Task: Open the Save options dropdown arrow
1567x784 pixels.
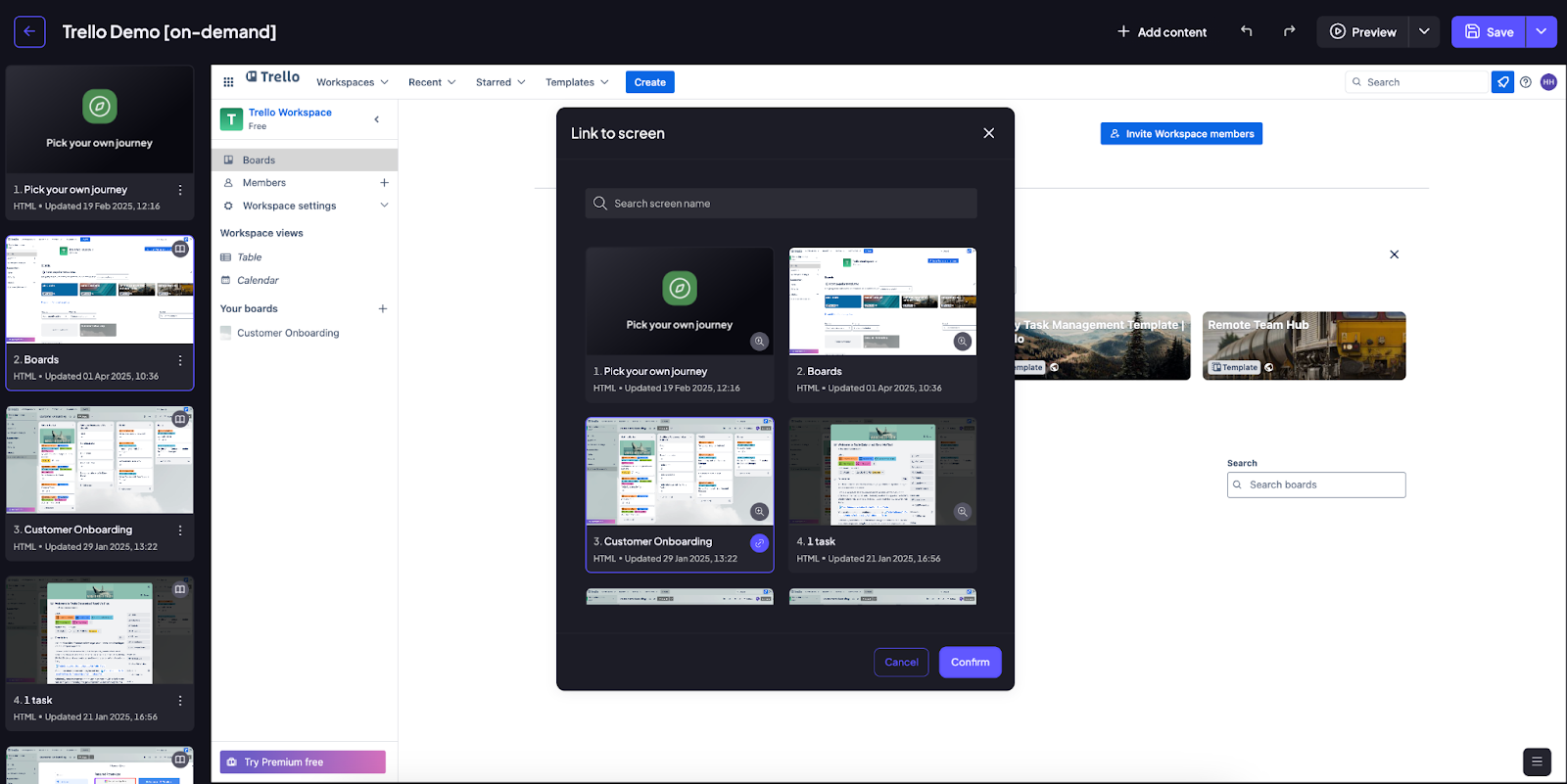Action: point(1541,31)
